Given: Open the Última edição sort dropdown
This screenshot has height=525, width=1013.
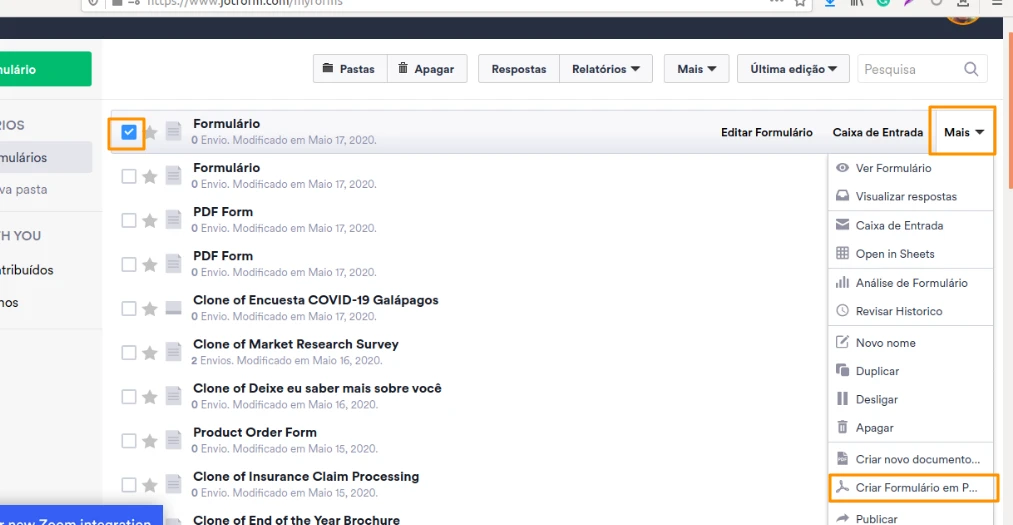Looking at the screenshot, I should [x=794, y=69].
